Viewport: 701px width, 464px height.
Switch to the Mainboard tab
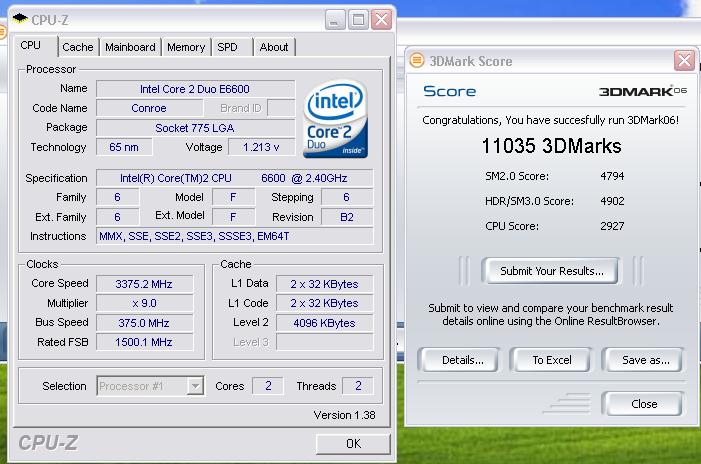[130, 47]
